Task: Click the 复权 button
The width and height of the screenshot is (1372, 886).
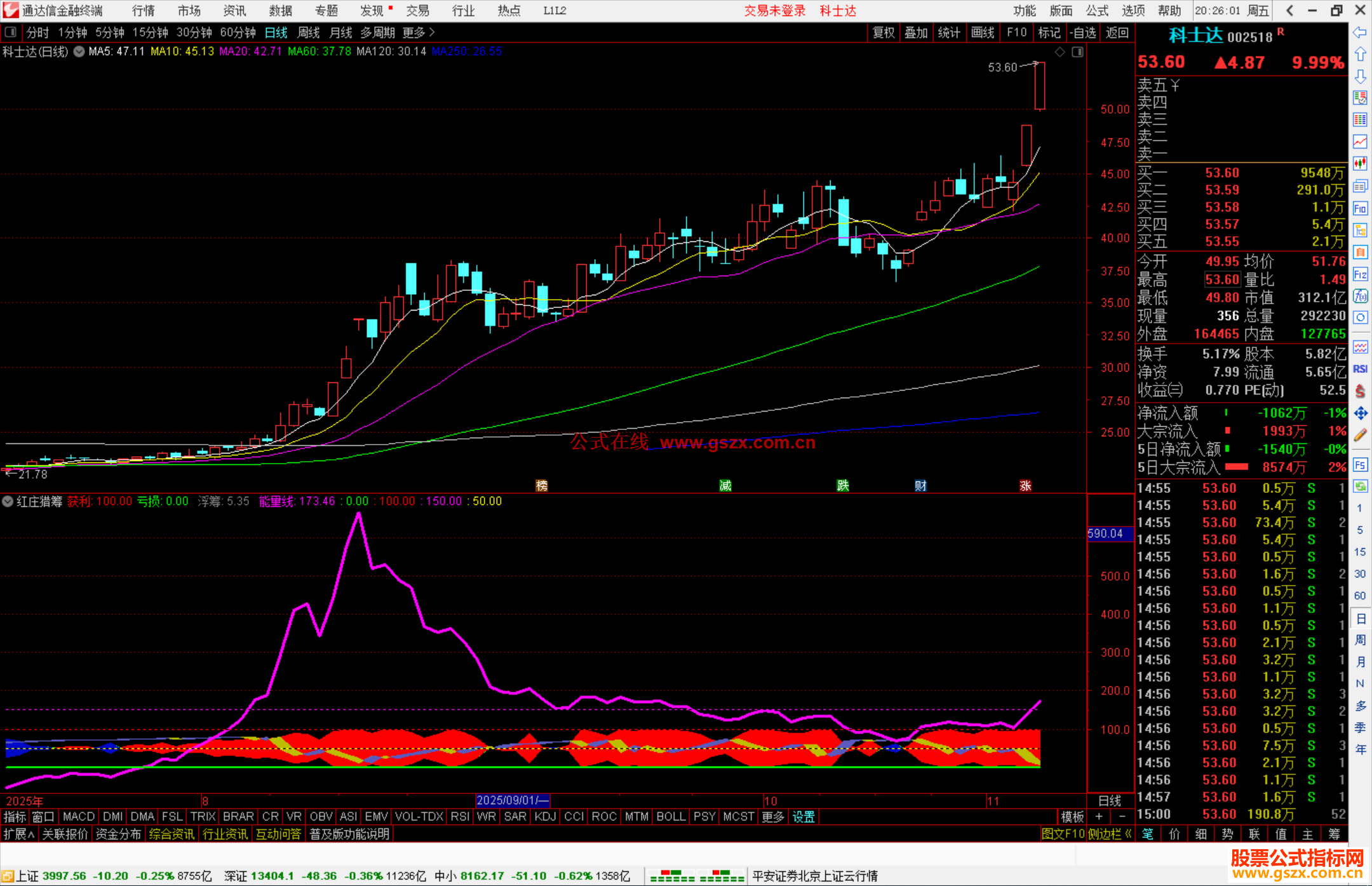Action: point(884,32)
